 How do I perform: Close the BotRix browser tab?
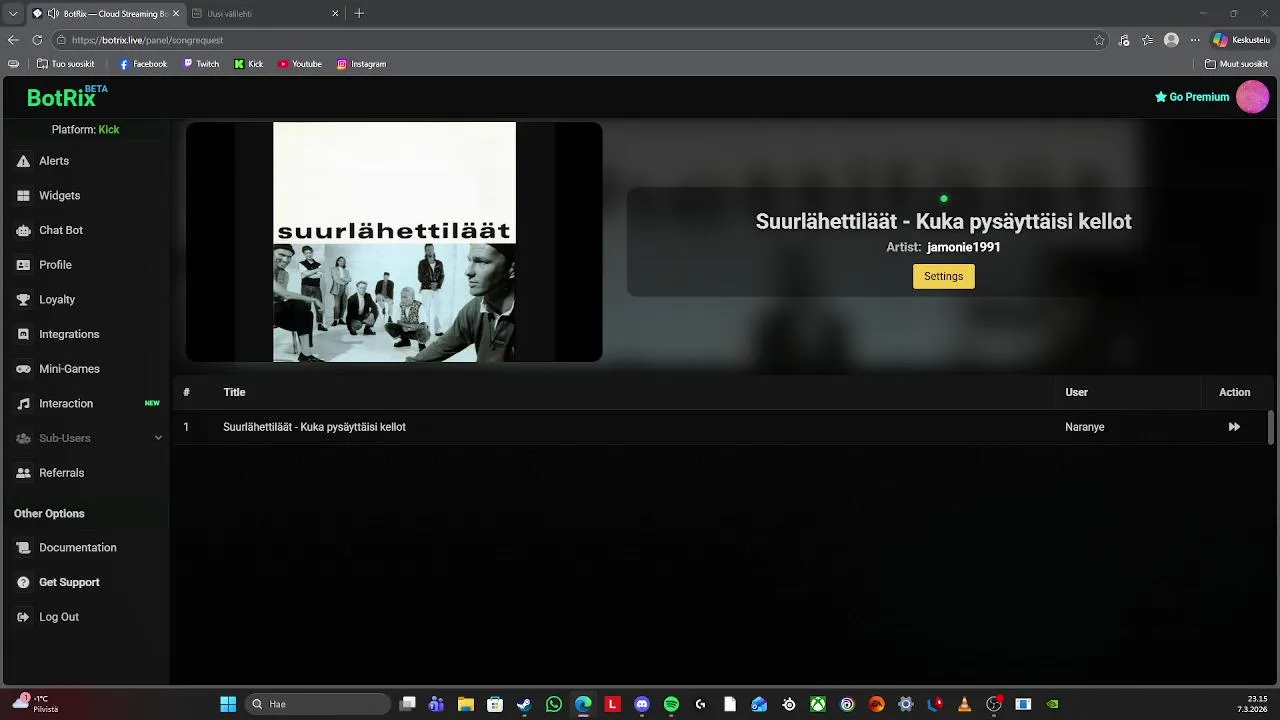[x=174, y=14]
